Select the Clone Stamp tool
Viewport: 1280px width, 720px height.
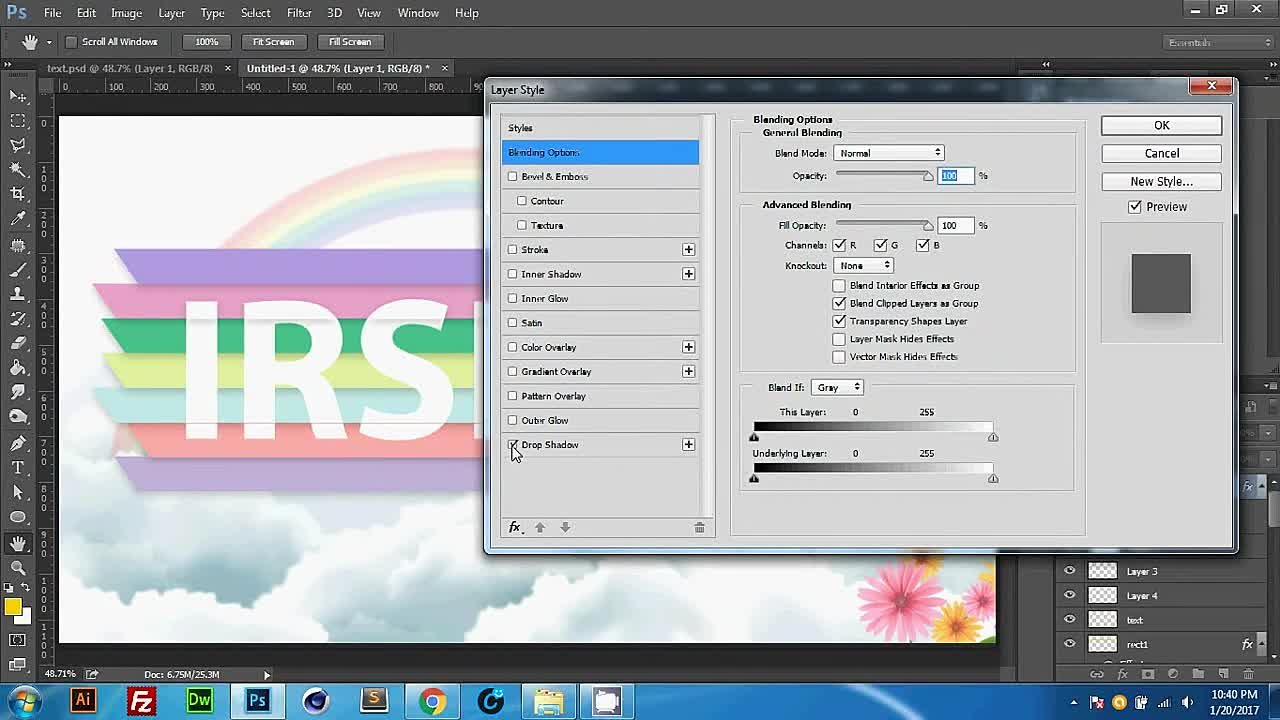(x=18, y=294)
